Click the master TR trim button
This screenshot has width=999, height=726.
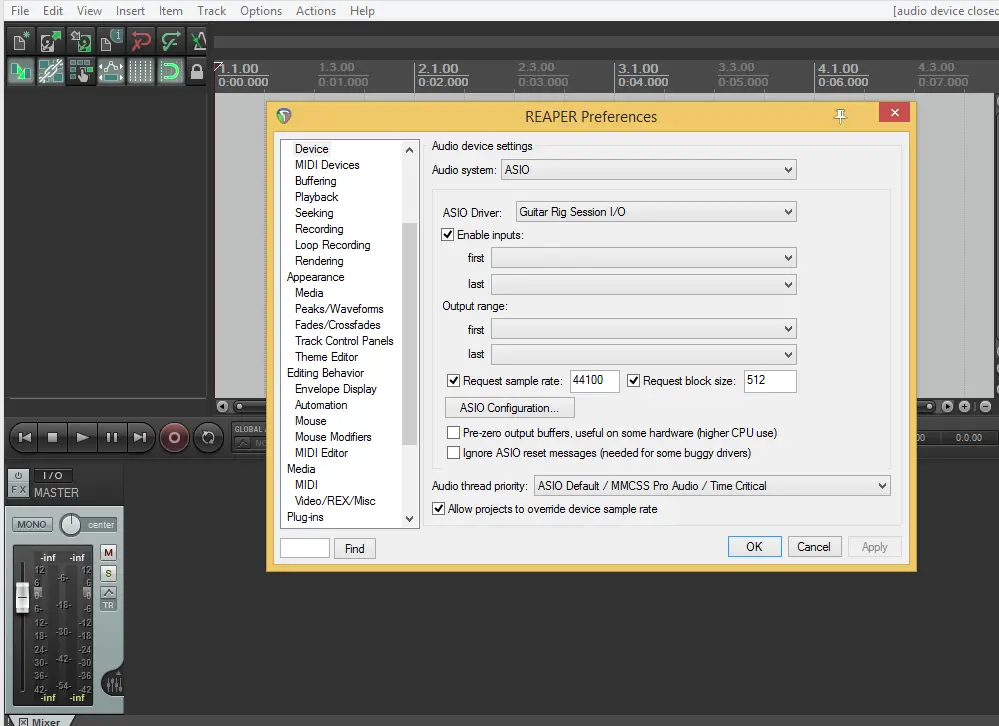pos(108,606)
